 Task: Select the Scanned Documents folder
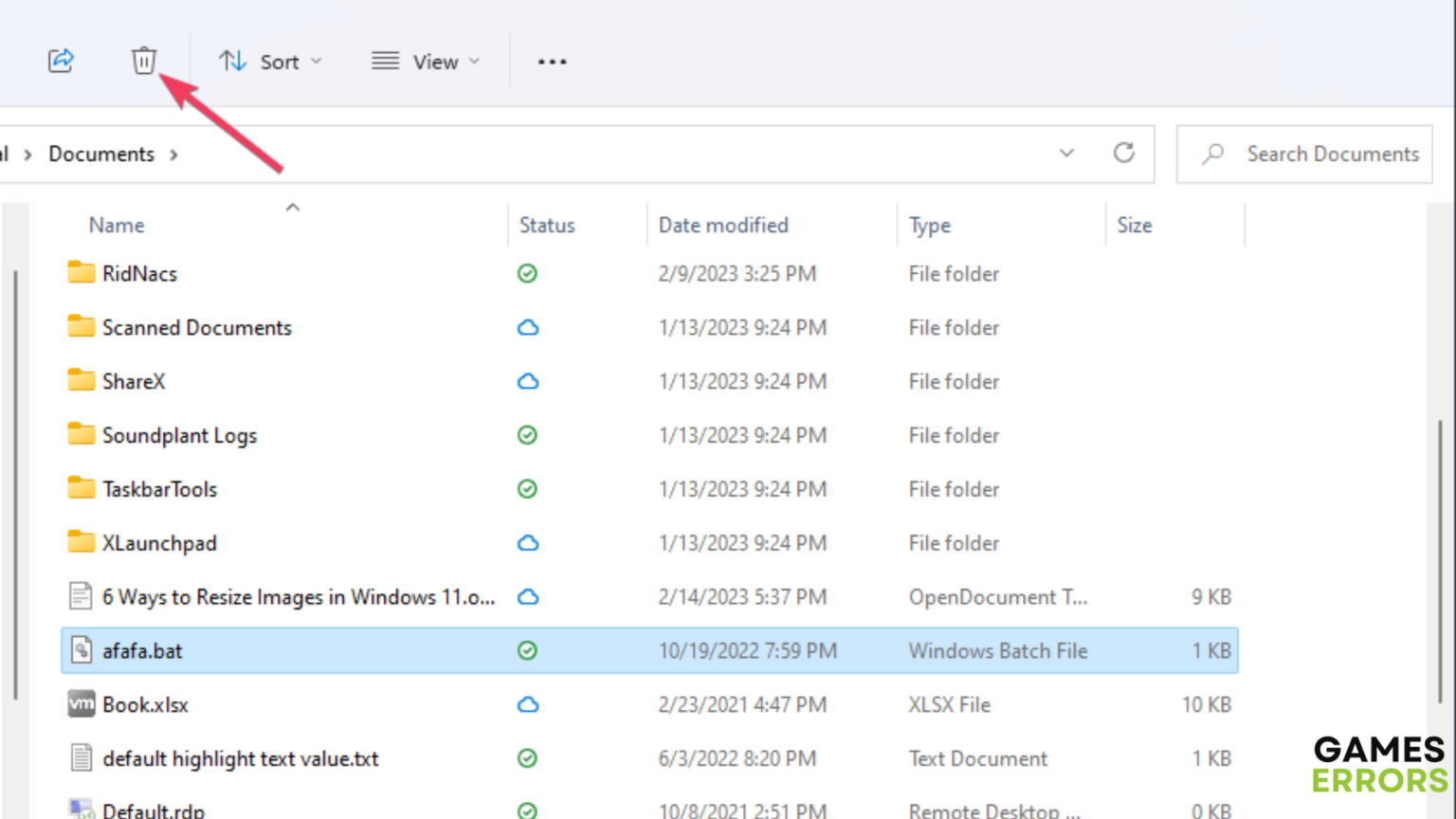[197, 327]
